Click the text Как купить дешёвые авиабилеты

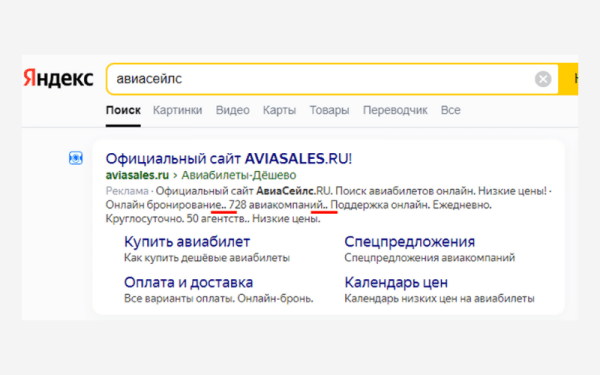coord(207,258)
